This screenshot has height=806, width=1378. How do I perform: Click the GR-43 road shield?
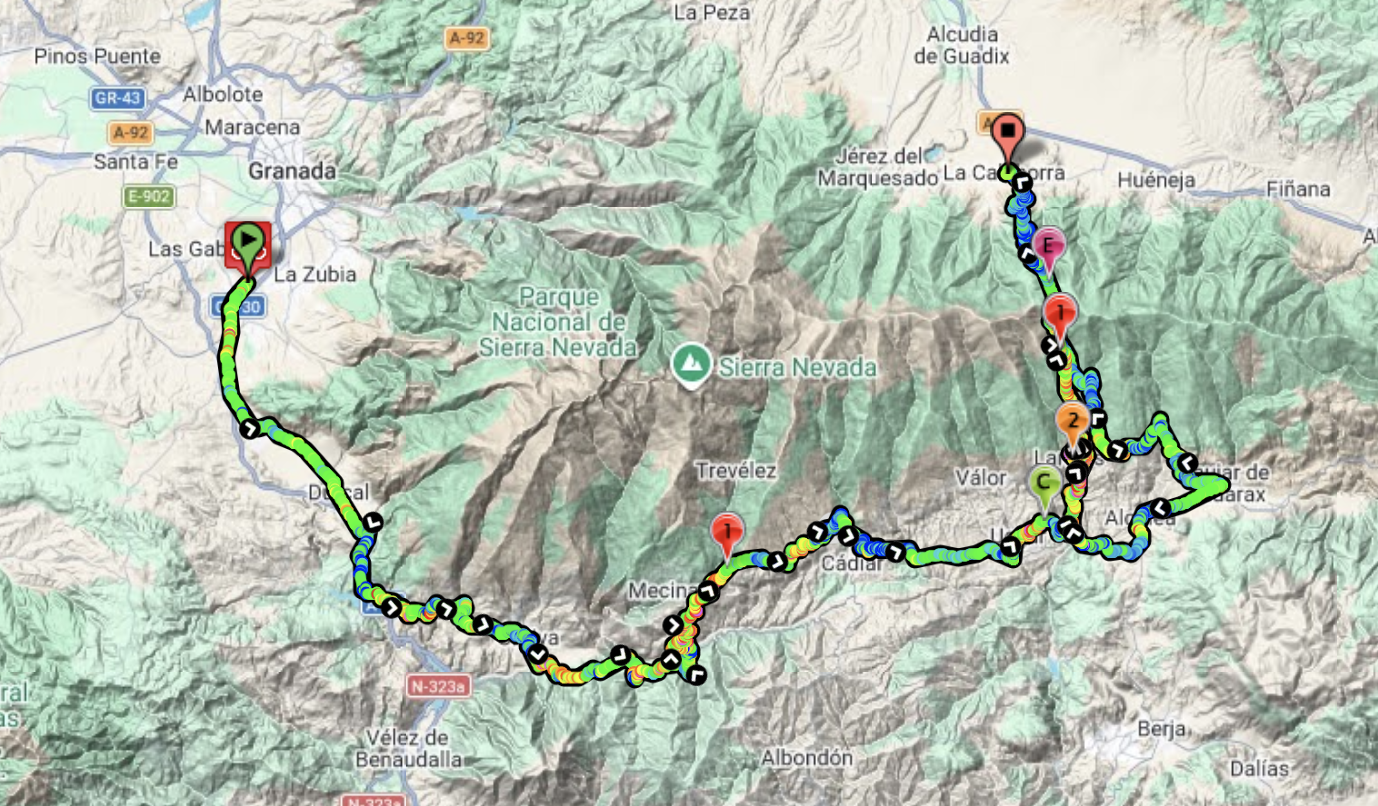pos(118,99)
